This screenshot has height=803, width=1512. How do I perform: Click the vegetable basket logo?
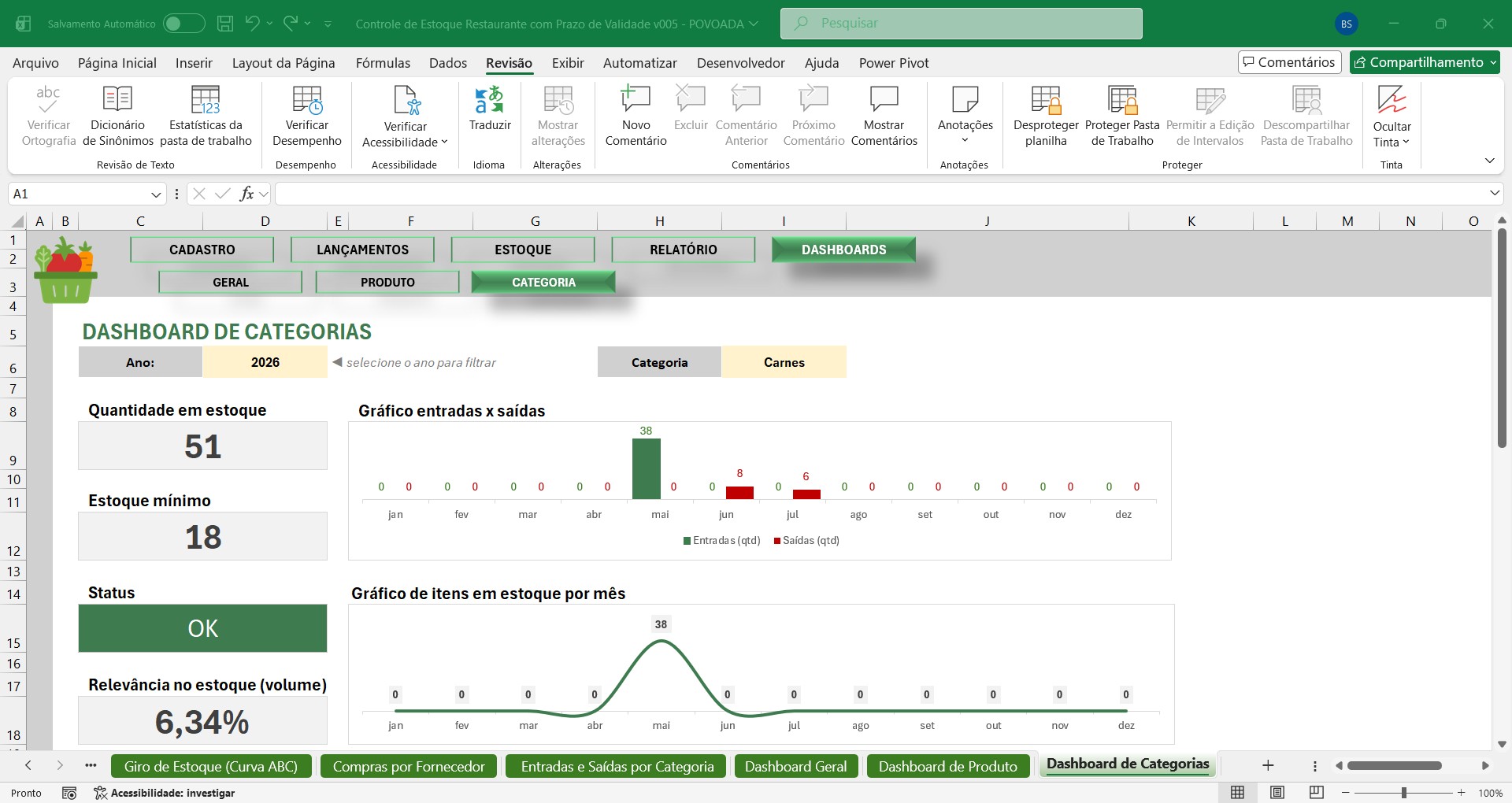coord(65,270)
